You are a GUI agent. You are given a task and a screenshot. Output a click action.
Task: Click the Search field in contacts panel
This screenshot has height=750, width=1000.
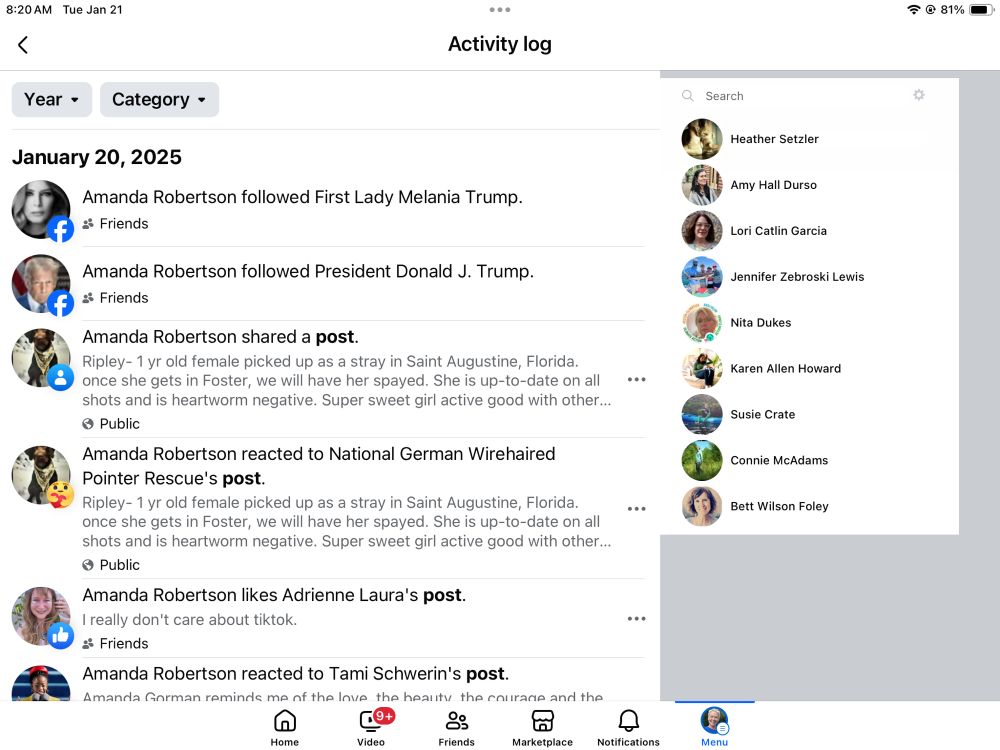click(x=804, y=96)
